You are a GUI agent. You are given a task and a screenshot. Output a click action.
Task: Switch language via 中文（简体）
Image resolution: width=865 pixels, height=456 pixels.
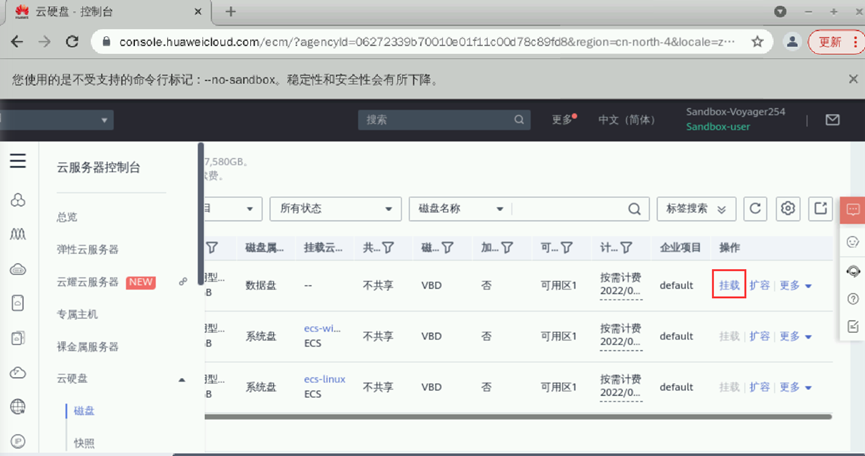[x=627, y=120]
